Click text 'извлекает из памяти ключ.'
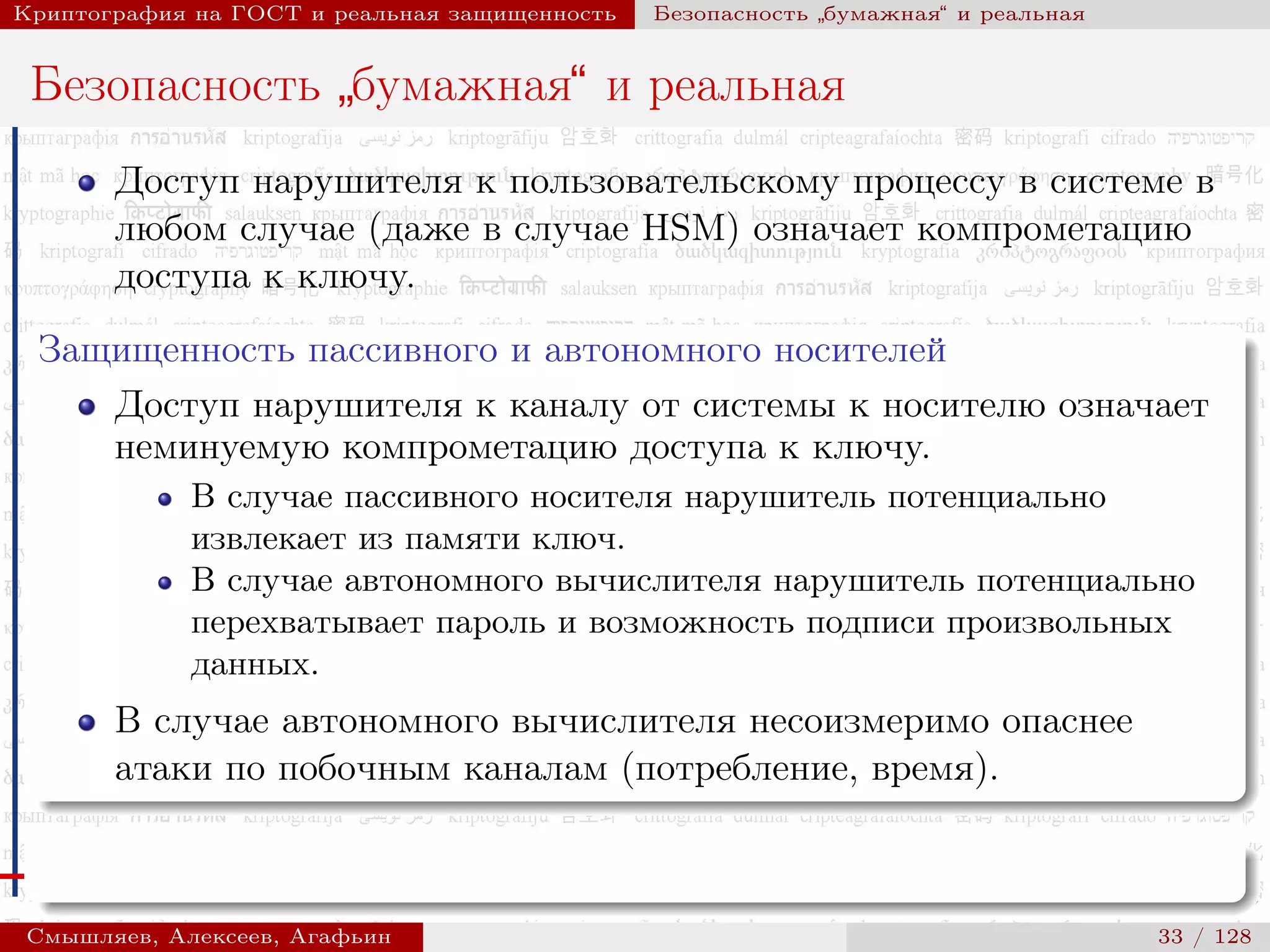This screenshot has width=1270, height=952. pos(407,539)
